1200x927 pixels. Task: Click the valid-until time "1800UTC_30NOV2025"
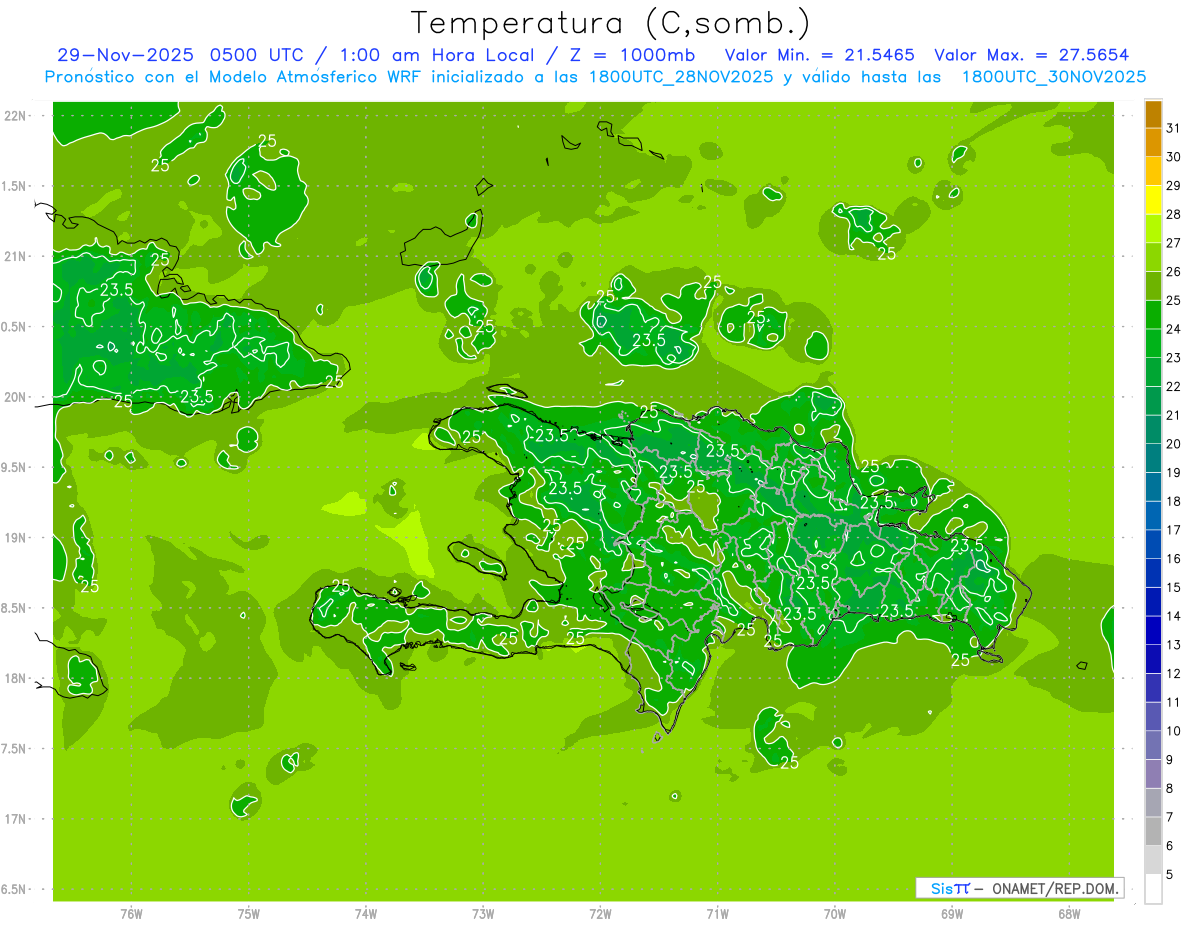1053,76
